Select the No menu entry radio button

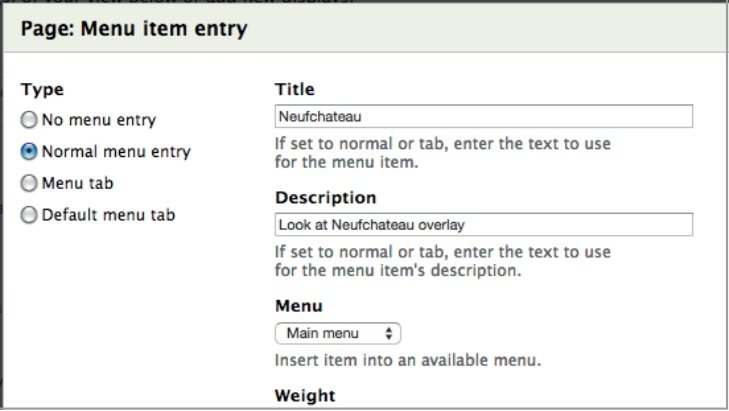(x=29, y=121)
